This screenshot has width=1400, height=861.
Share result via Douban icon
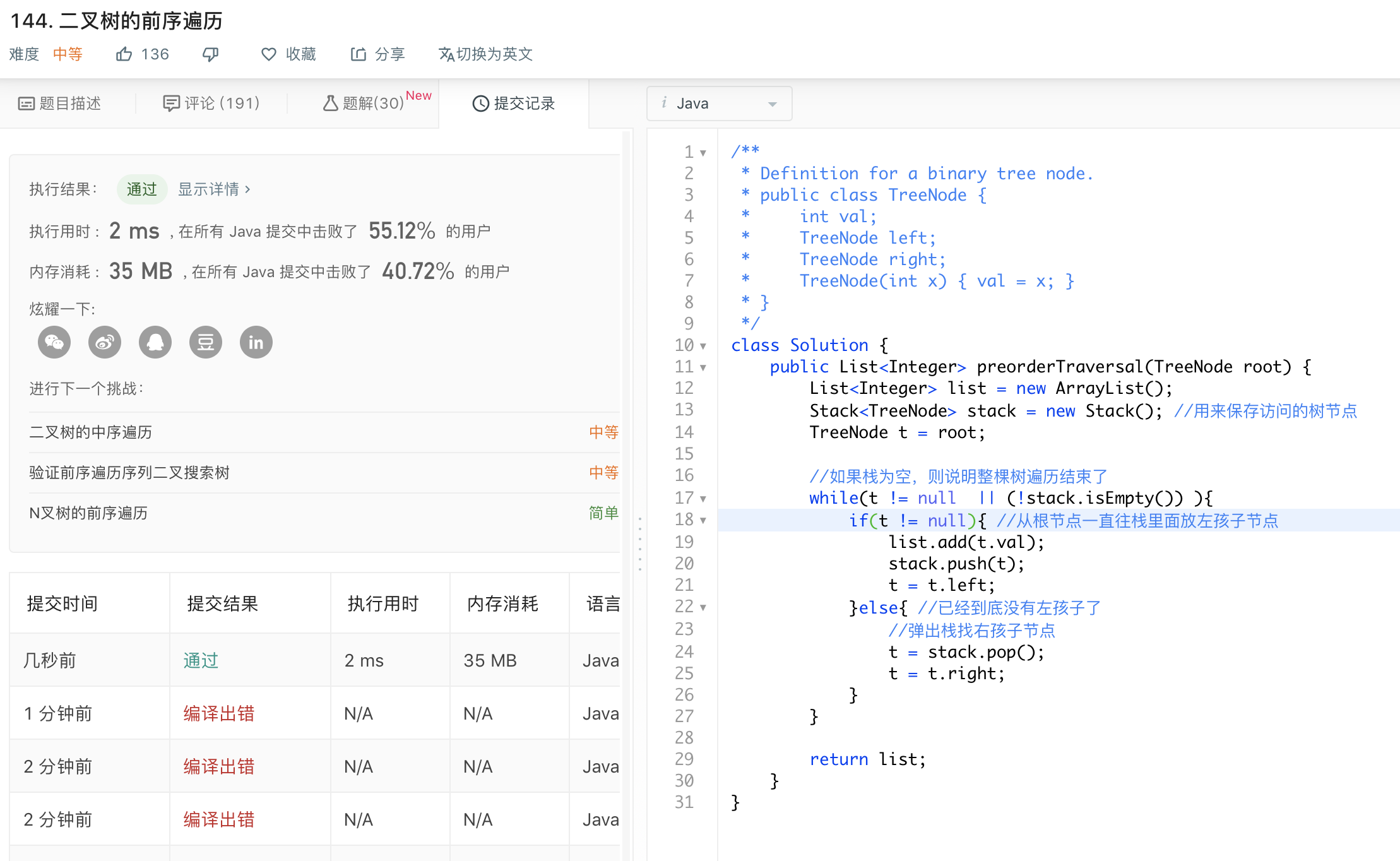coord(206,342)
